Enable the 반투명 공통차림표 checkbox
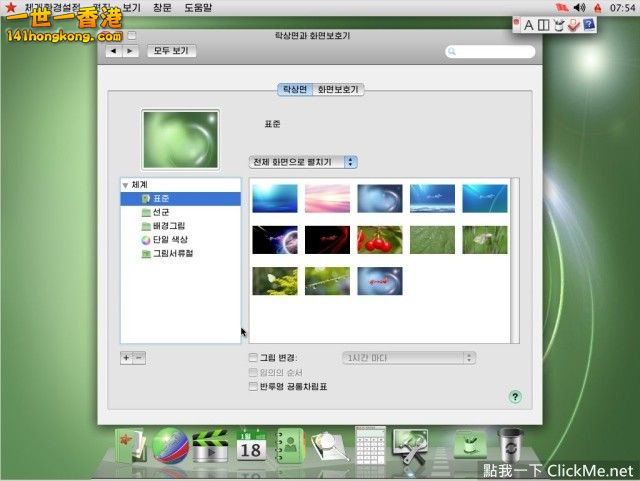 pos(253,387)
